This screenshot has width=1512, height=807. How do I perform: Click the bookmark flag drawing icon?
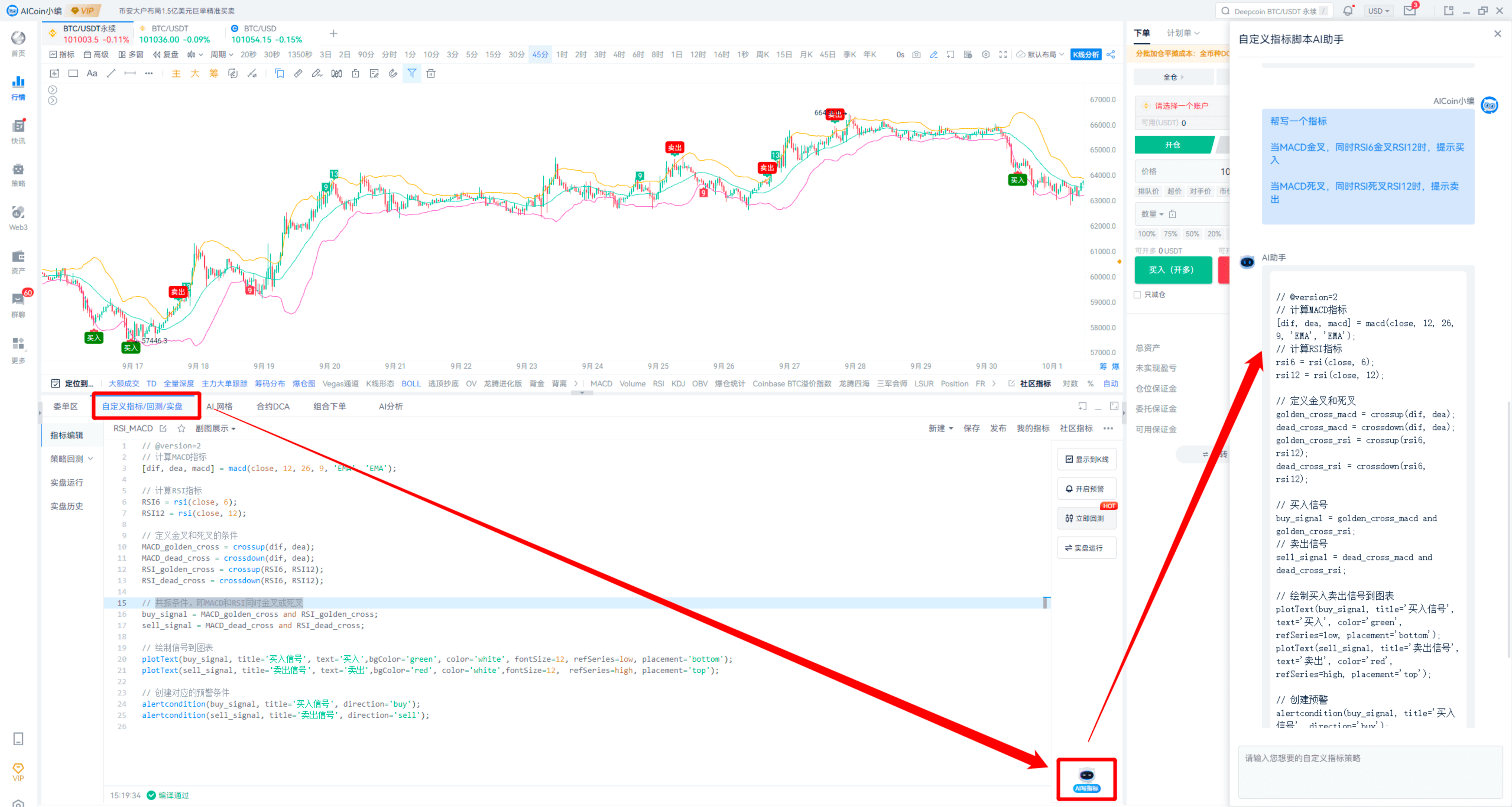click(x=279, y=73)
